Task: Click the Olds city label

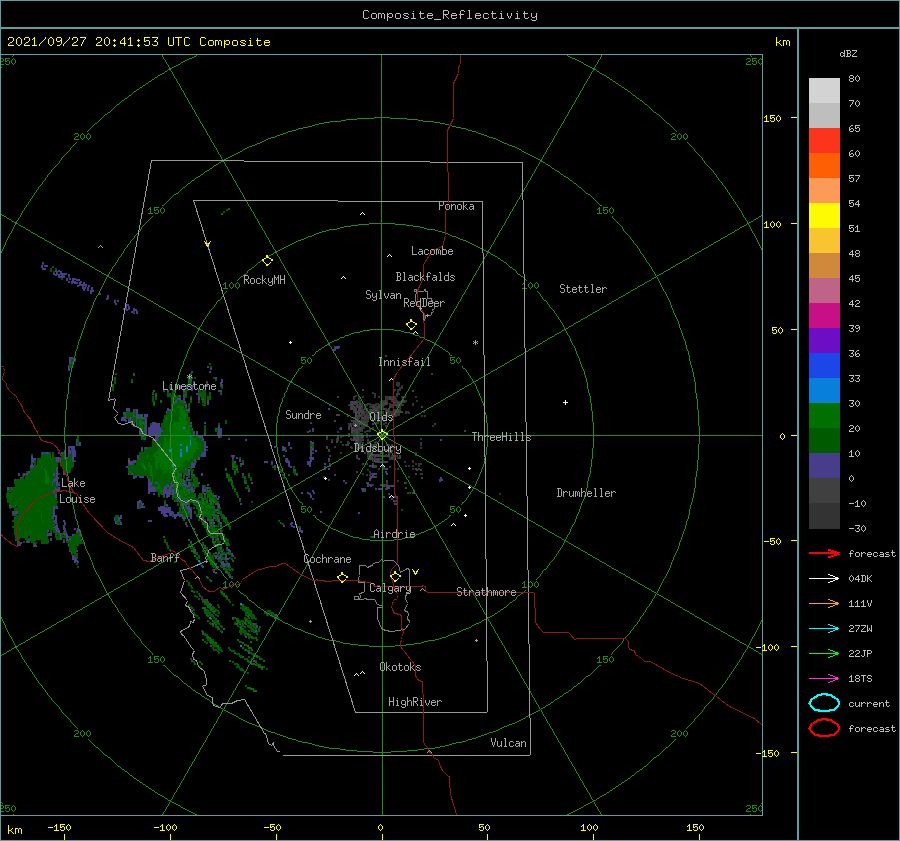Action: (x=381, y=417)
